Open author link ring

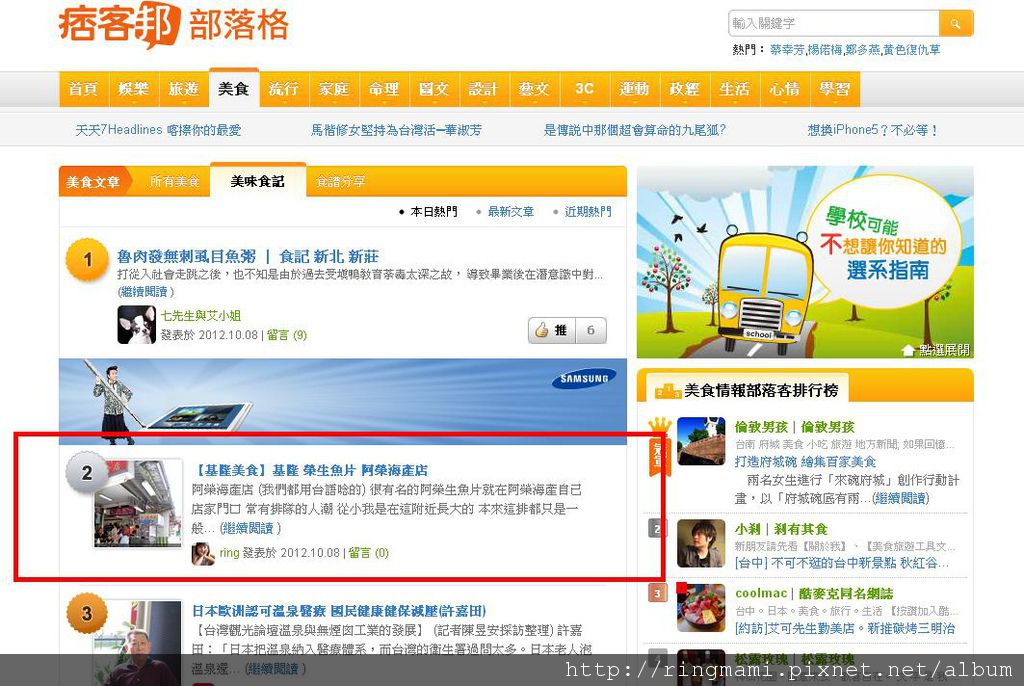click(229, 553)
